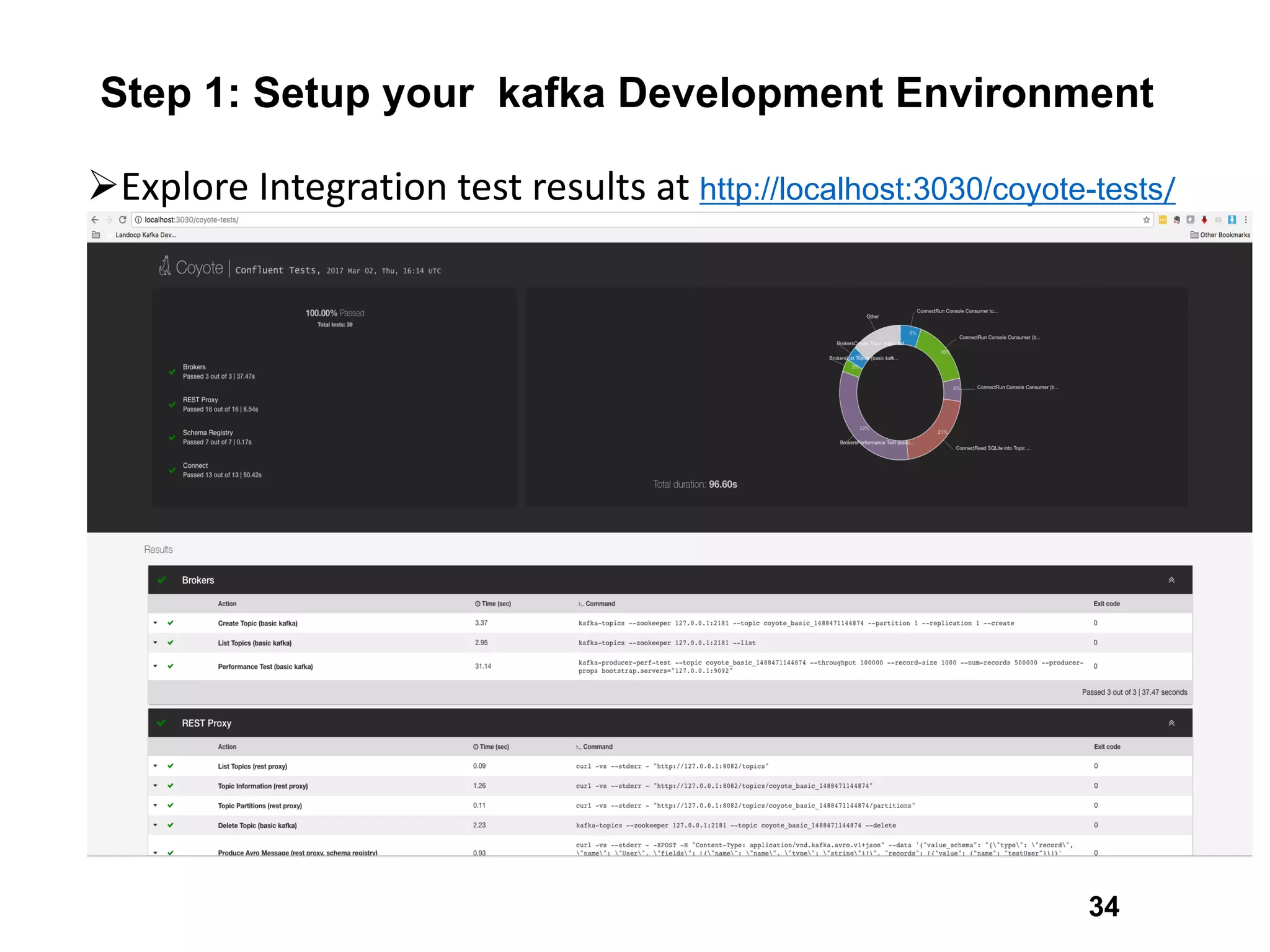Reload the coyote-tests page
The height and width of the screenshot is (952, 1270).
click(x=123, y=219)
